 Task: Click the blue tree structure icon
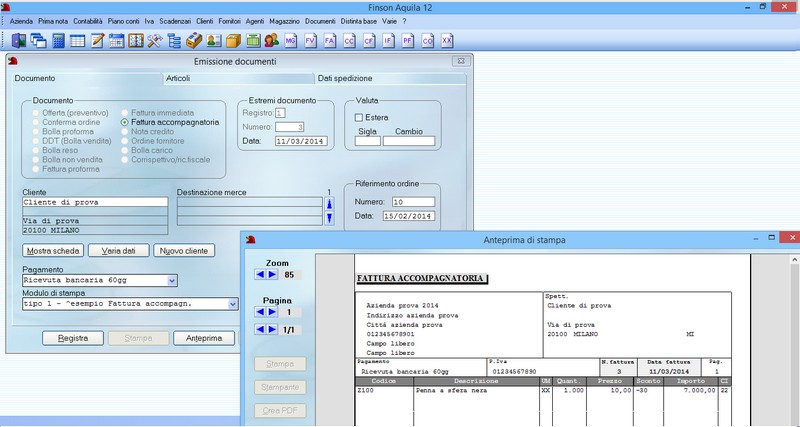tap(174, 41)
